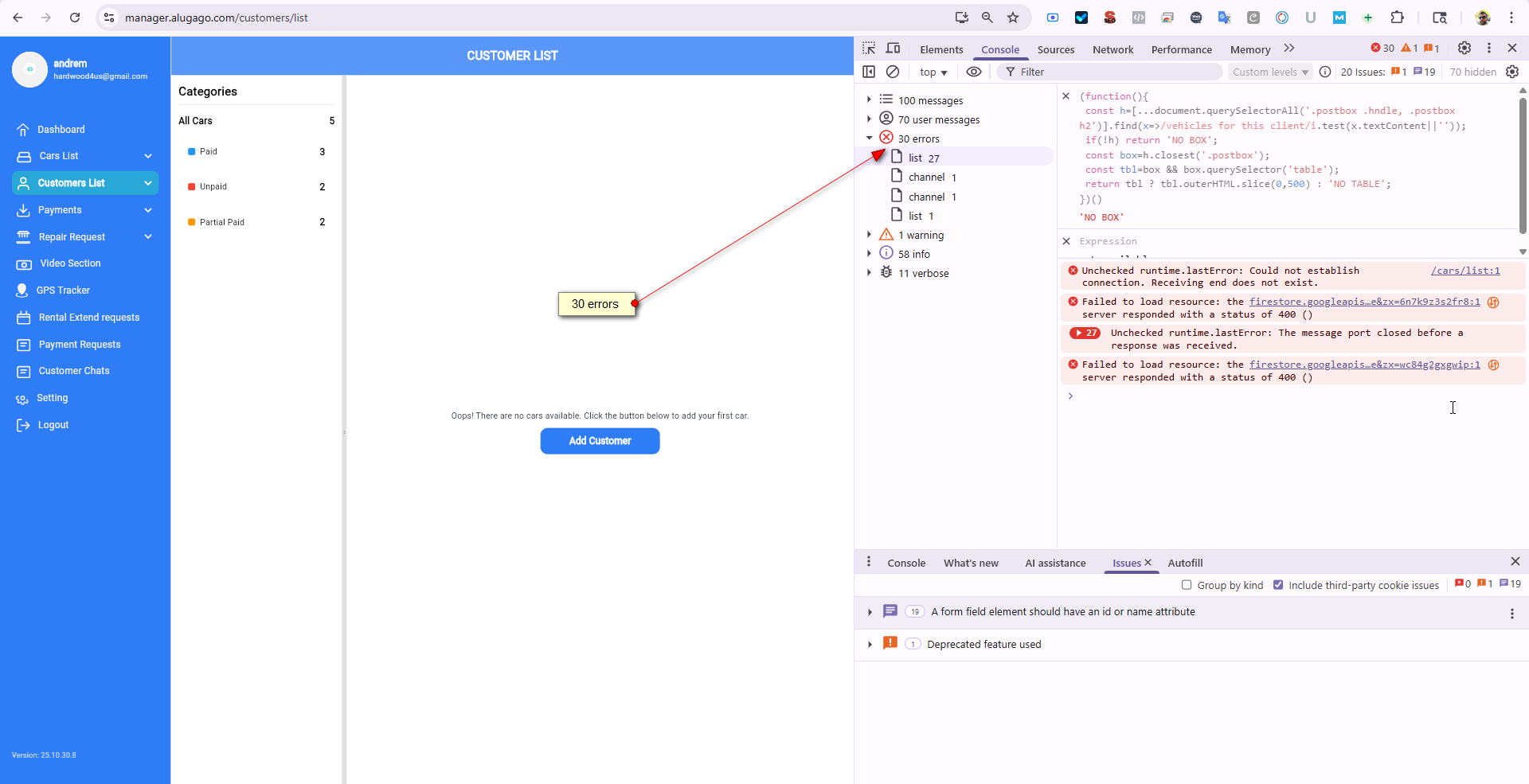This screenshot has width=1529, height=784.
Task: Open the /cars/list:1 source link
Action: (1465, 271)
